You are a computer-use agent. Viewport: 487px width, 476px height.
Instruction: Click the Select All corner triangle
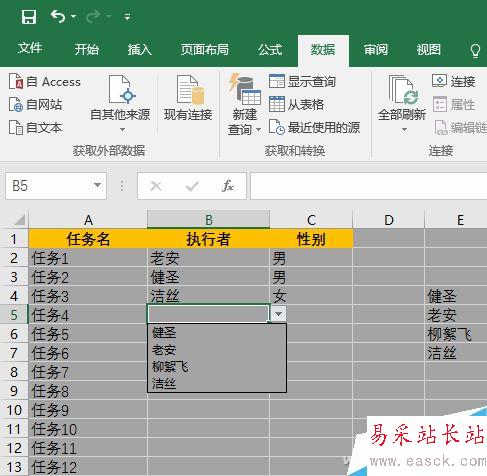(19, 220)
